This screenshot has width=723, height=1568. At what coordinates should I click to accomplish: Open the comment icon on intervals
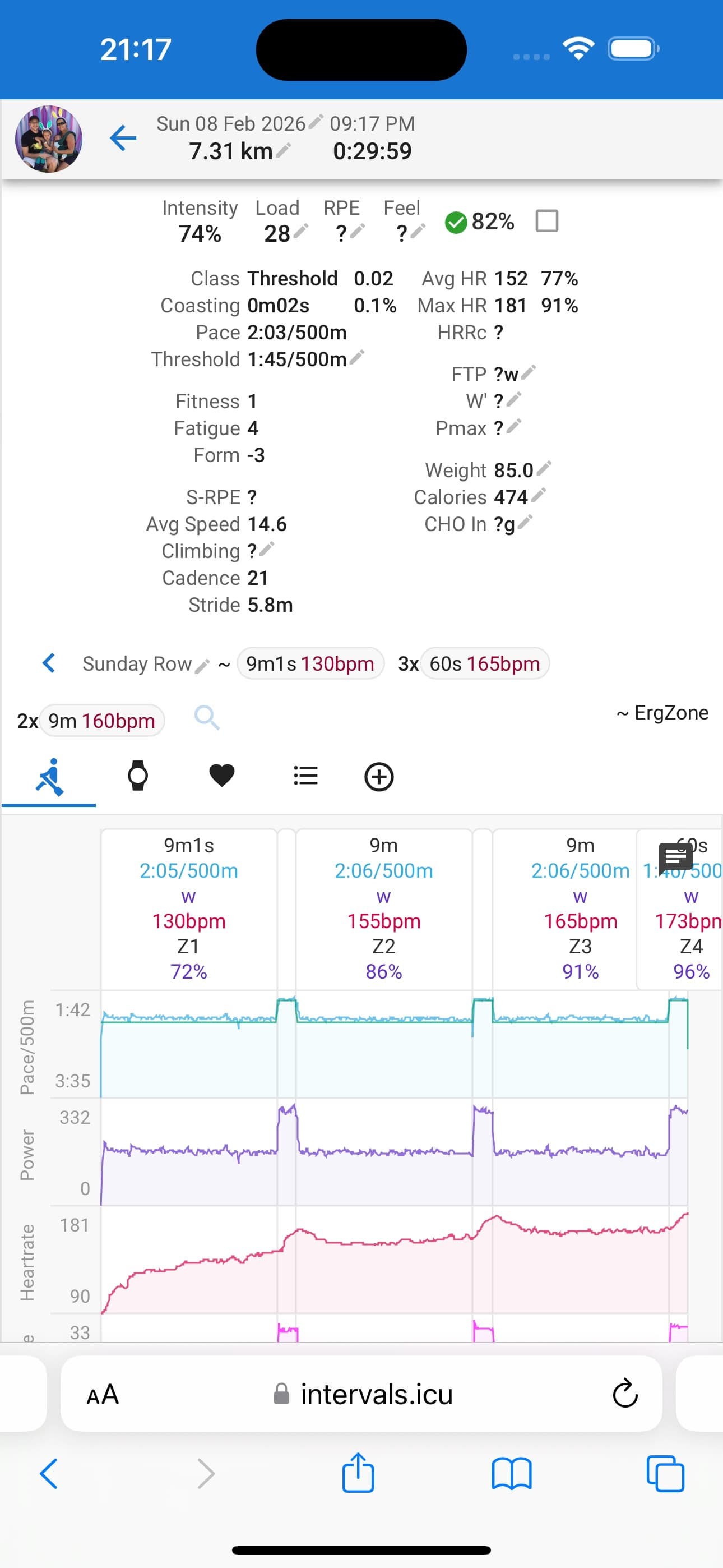click(675, 857)
